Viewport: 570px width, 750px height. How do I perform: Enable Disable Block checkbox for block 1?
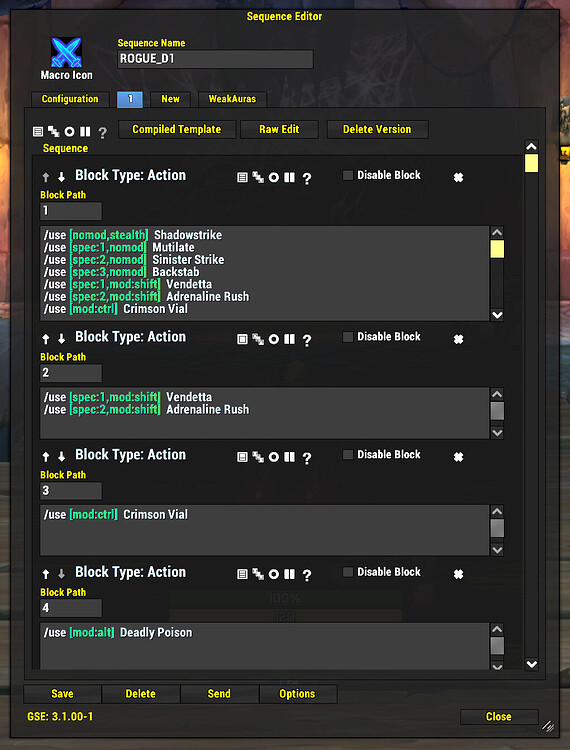click(348, 175)
